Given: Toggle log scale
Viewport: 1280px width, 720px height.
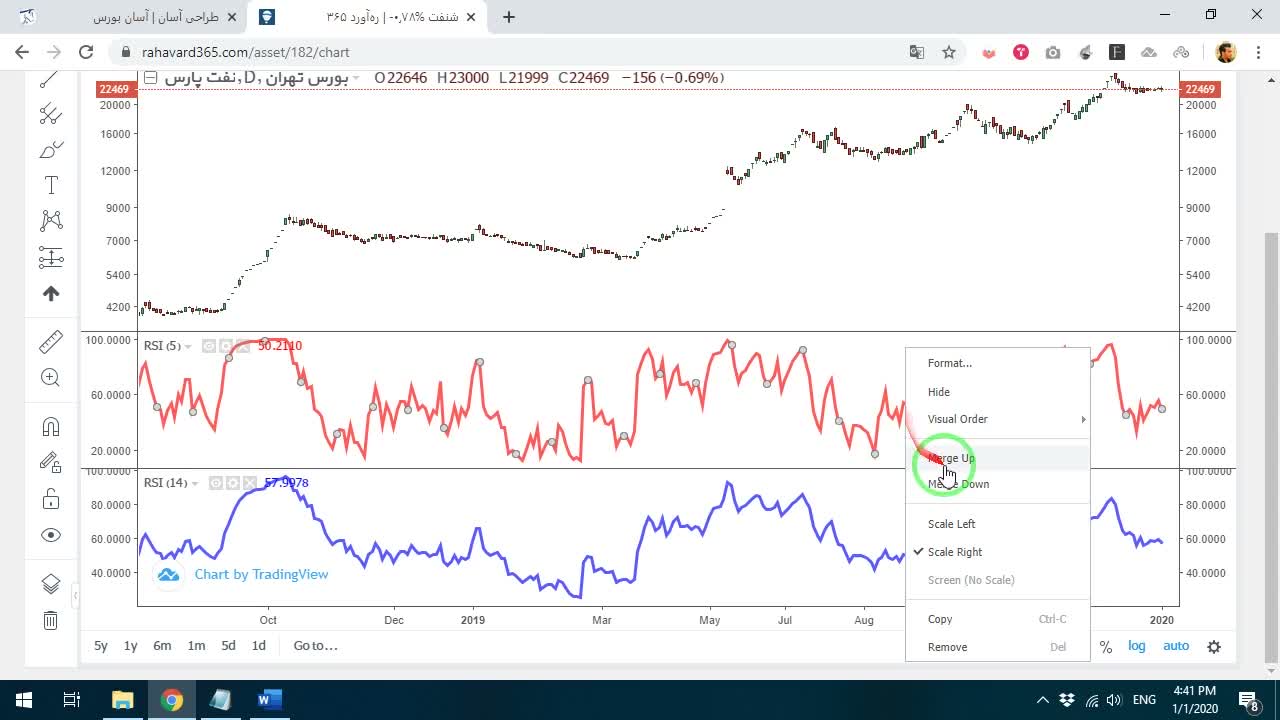Looking at the screenshot, I should [1137, 646].
